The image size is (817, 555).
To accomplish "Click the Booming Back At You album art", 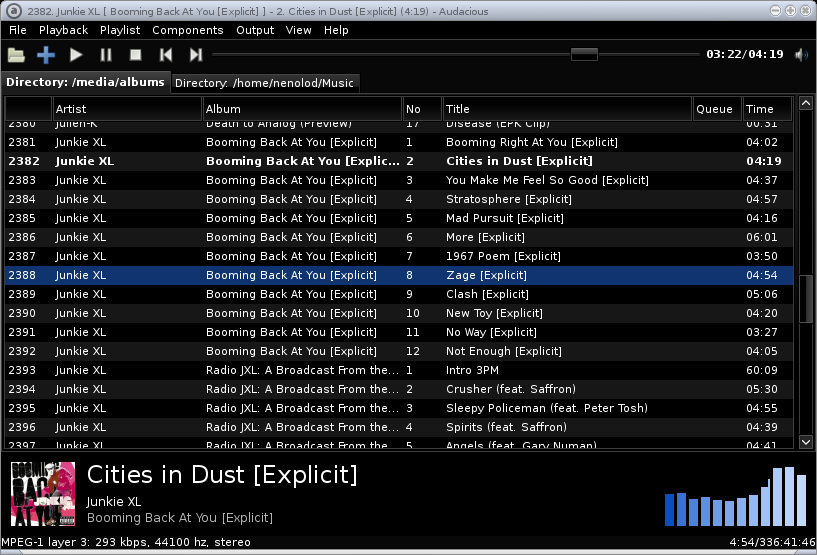I will tap(43, 494).
